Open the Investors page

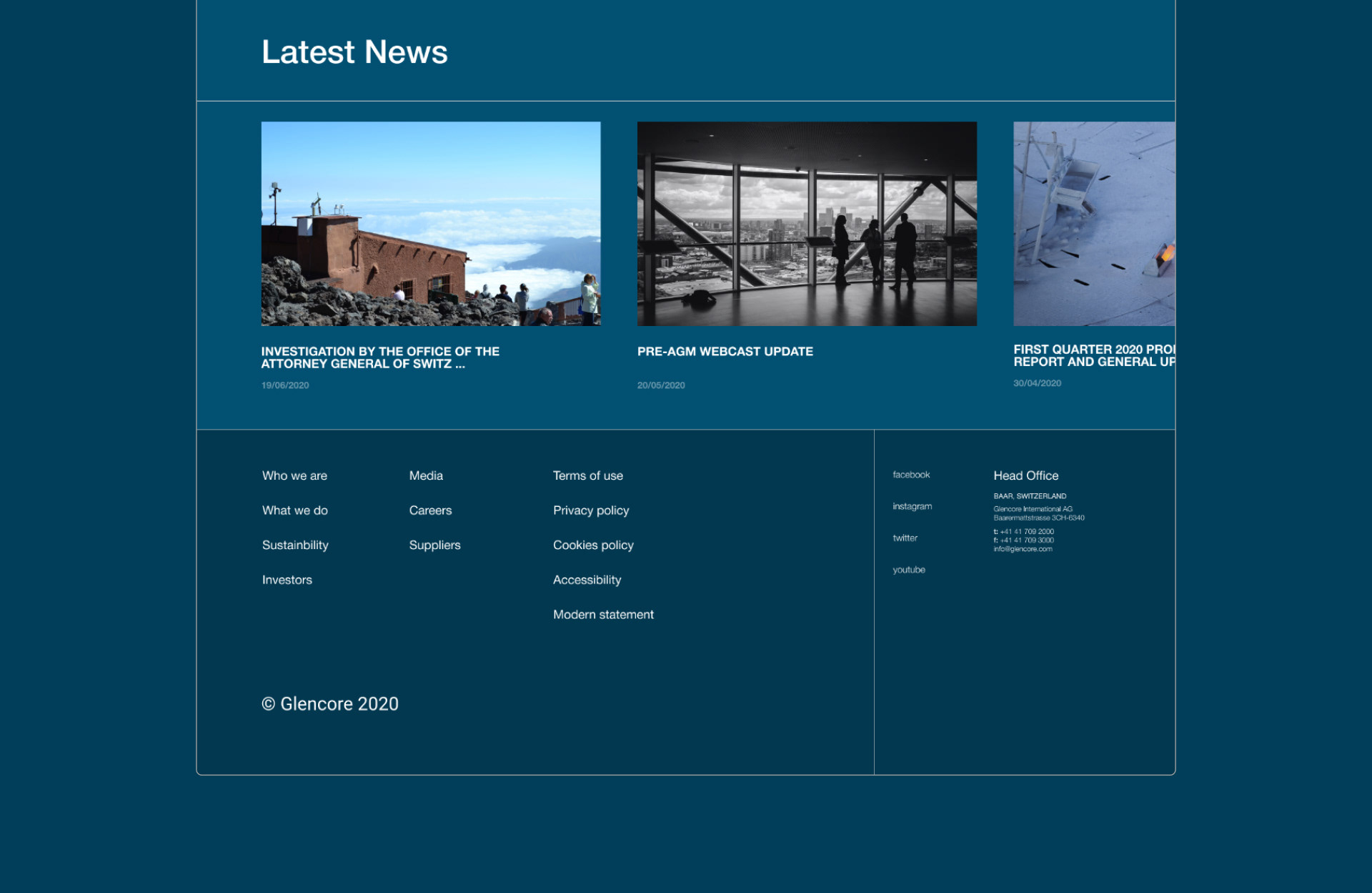click(x=287, y=580)
